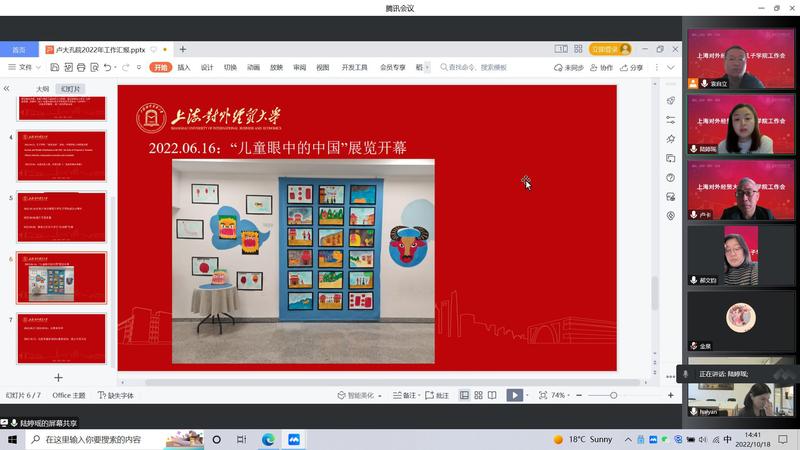Click the undo arrow in quick toolbar
The height and width of the screenshot is (450, 800).
108,67
